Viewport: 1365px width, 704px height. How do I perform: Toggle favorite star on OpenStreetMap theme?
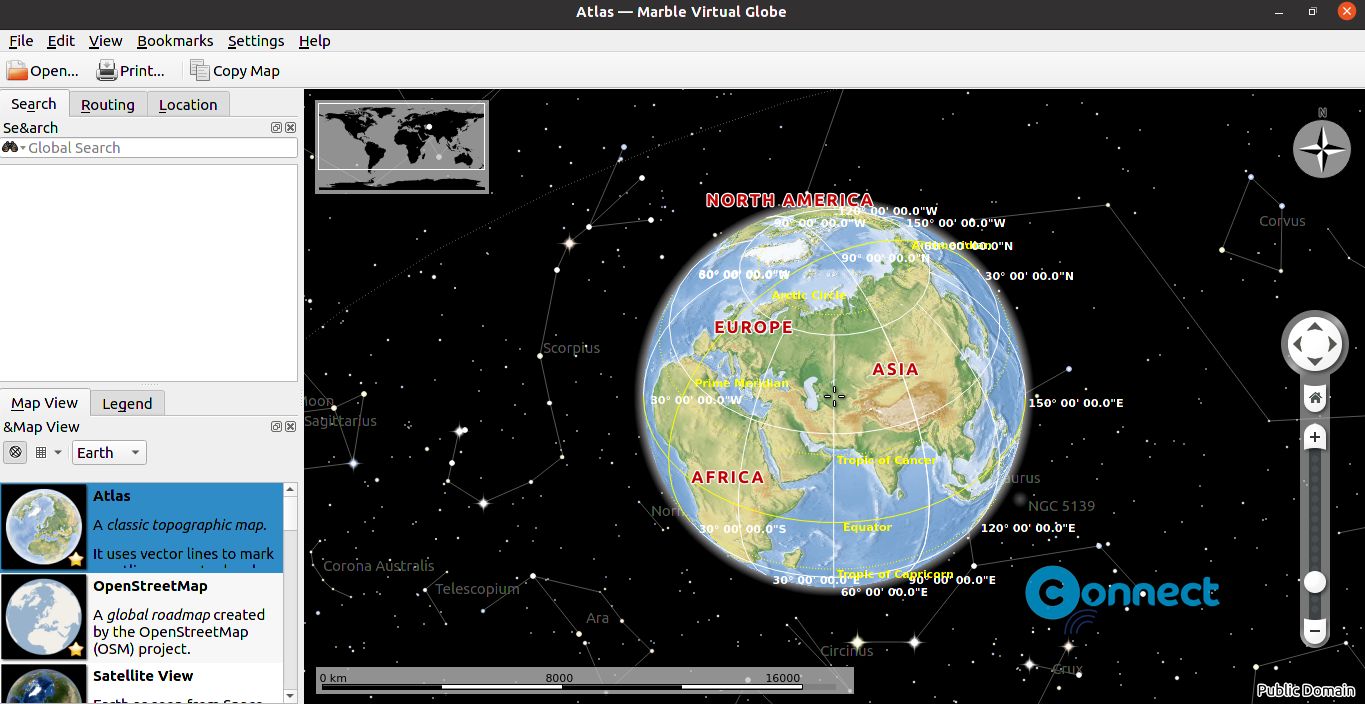[x=75, y=649]
